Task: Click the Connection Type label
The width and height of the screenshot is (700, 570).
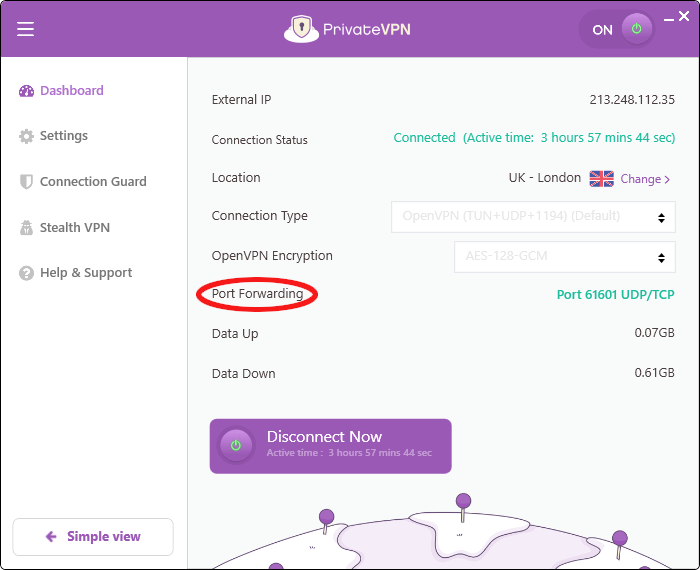Action: (260, 216)
